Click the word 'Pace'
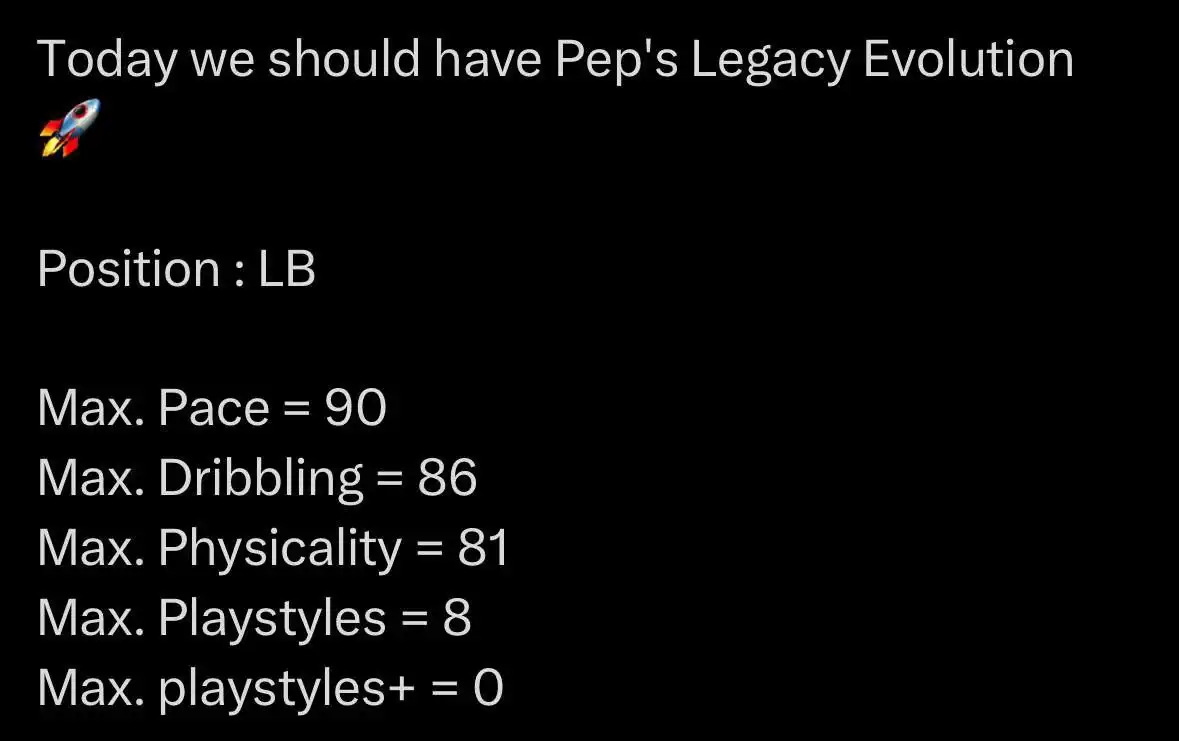 [x=214, y=408]
